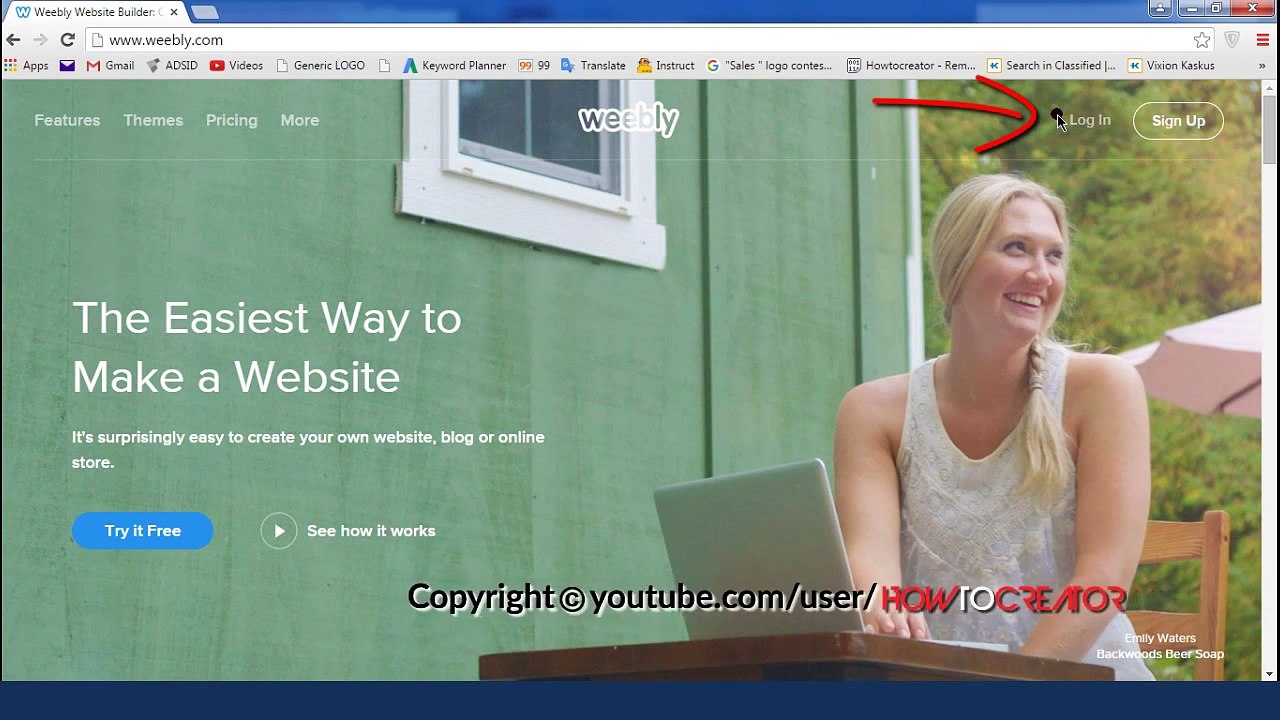Open the Features menu item

[67, 120]
